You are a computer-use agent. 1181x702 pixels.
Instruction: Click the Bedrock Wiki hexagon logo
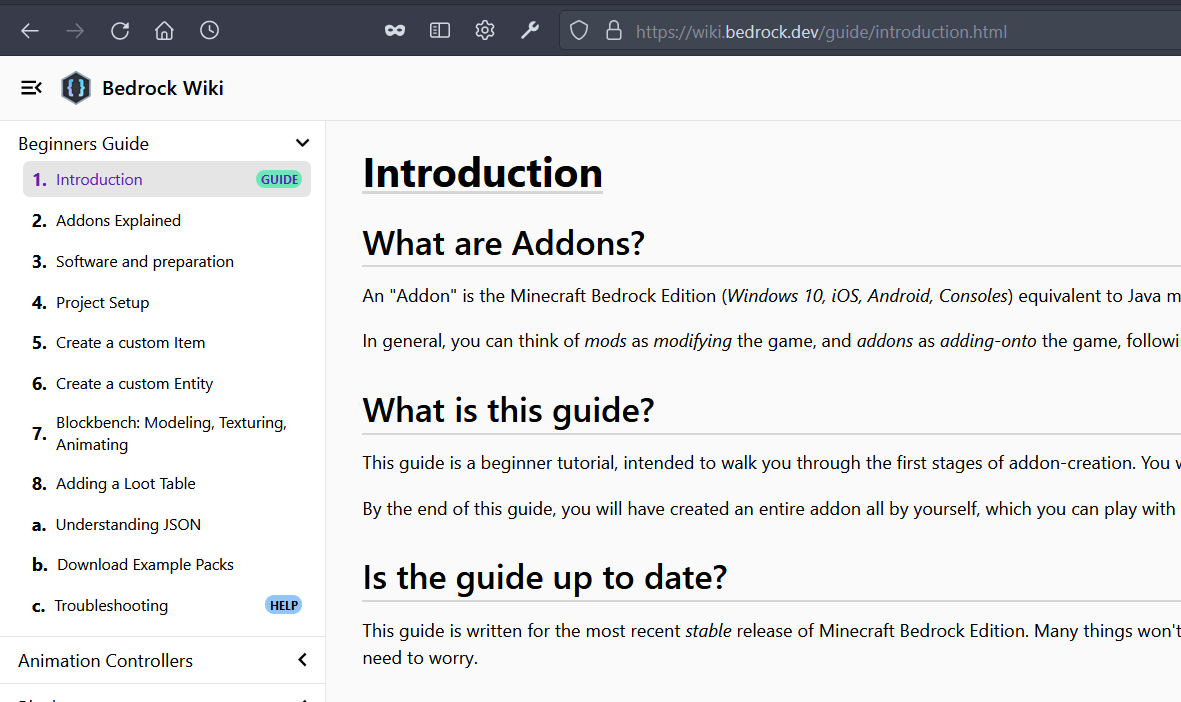tap(75, 88)
